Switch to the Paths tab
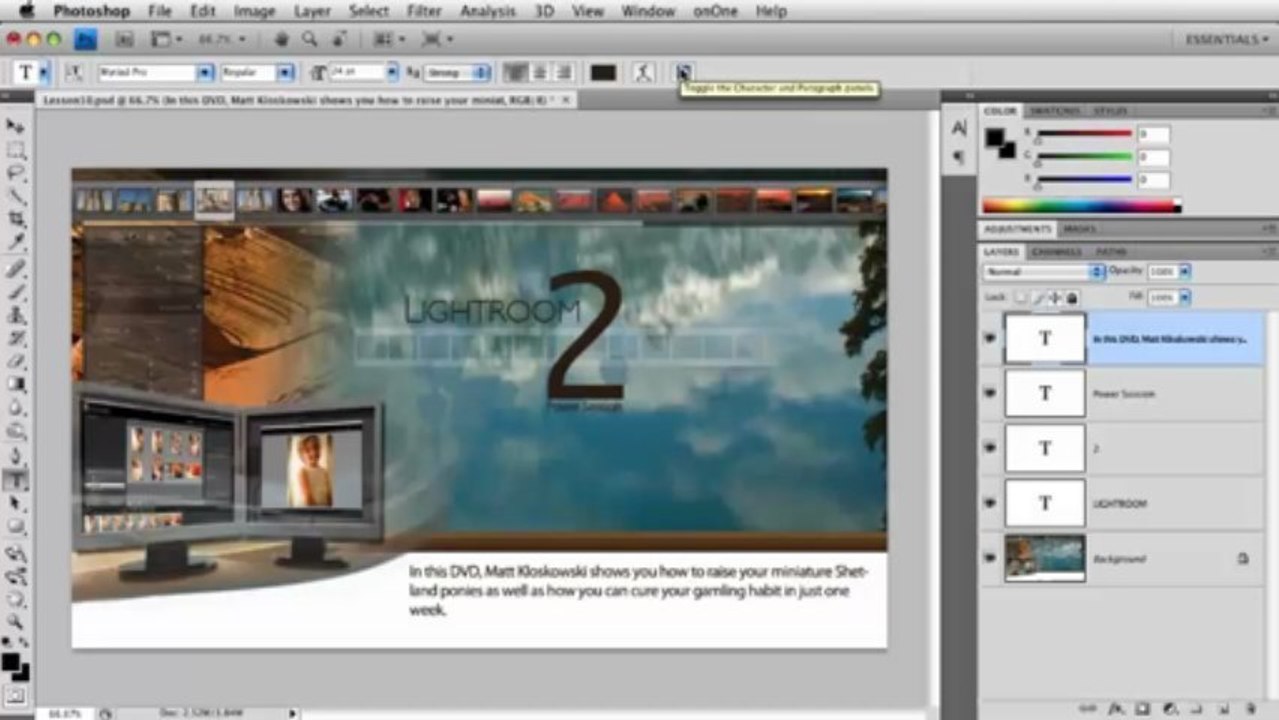1279x720 pixels. click(1111, 252)
